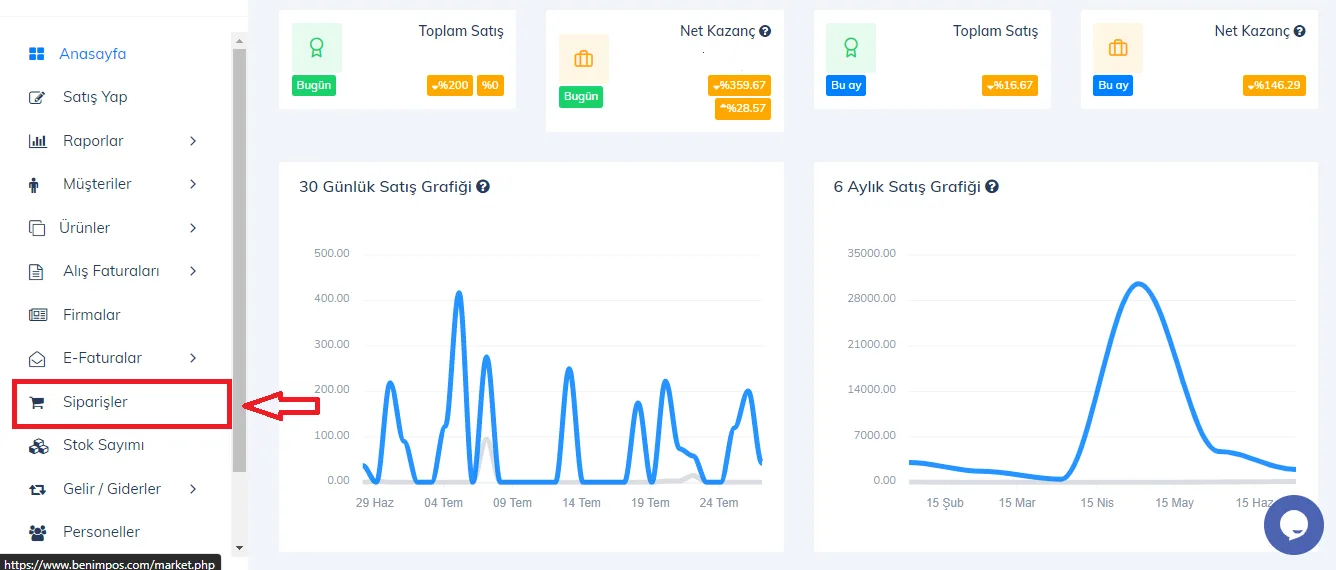Click sidebar scrollbar down arrow
Image resolution: width=1336 pixels, height=570 pixels.
(239, 548)
